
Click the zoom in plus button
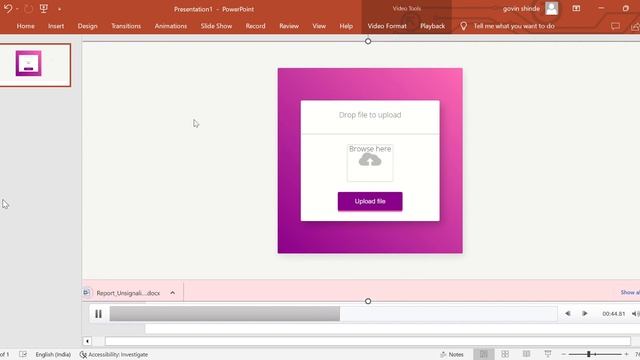[x=626, y=354]
